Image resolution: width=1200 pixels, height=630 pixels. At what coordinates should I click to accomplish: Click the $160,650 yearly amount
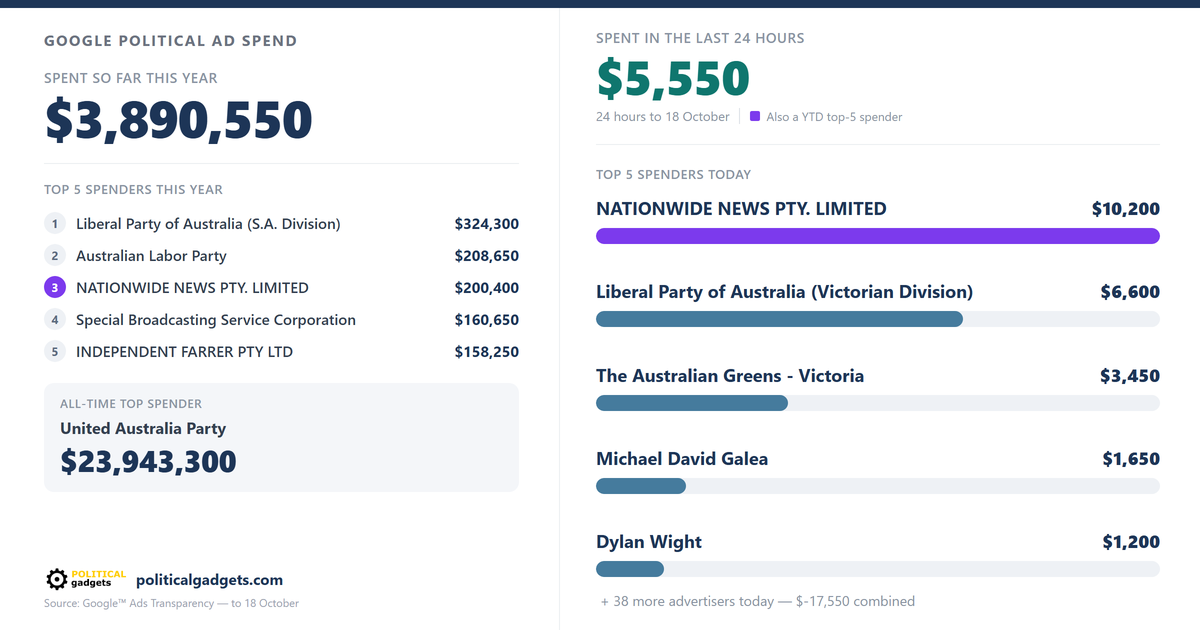pyautogui.click(x=487, y=320)
